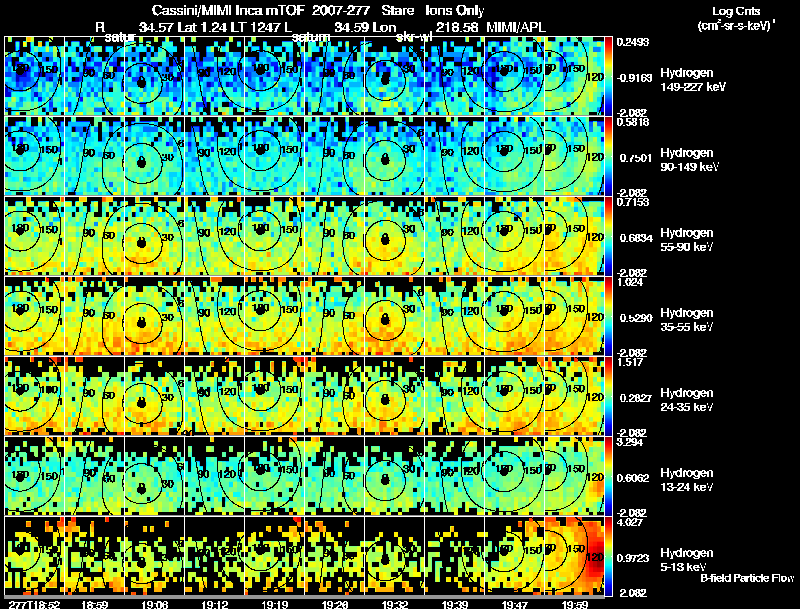
Task: Click the colorbar maximum value "0.7153"
Action: (x=633, y=202)
